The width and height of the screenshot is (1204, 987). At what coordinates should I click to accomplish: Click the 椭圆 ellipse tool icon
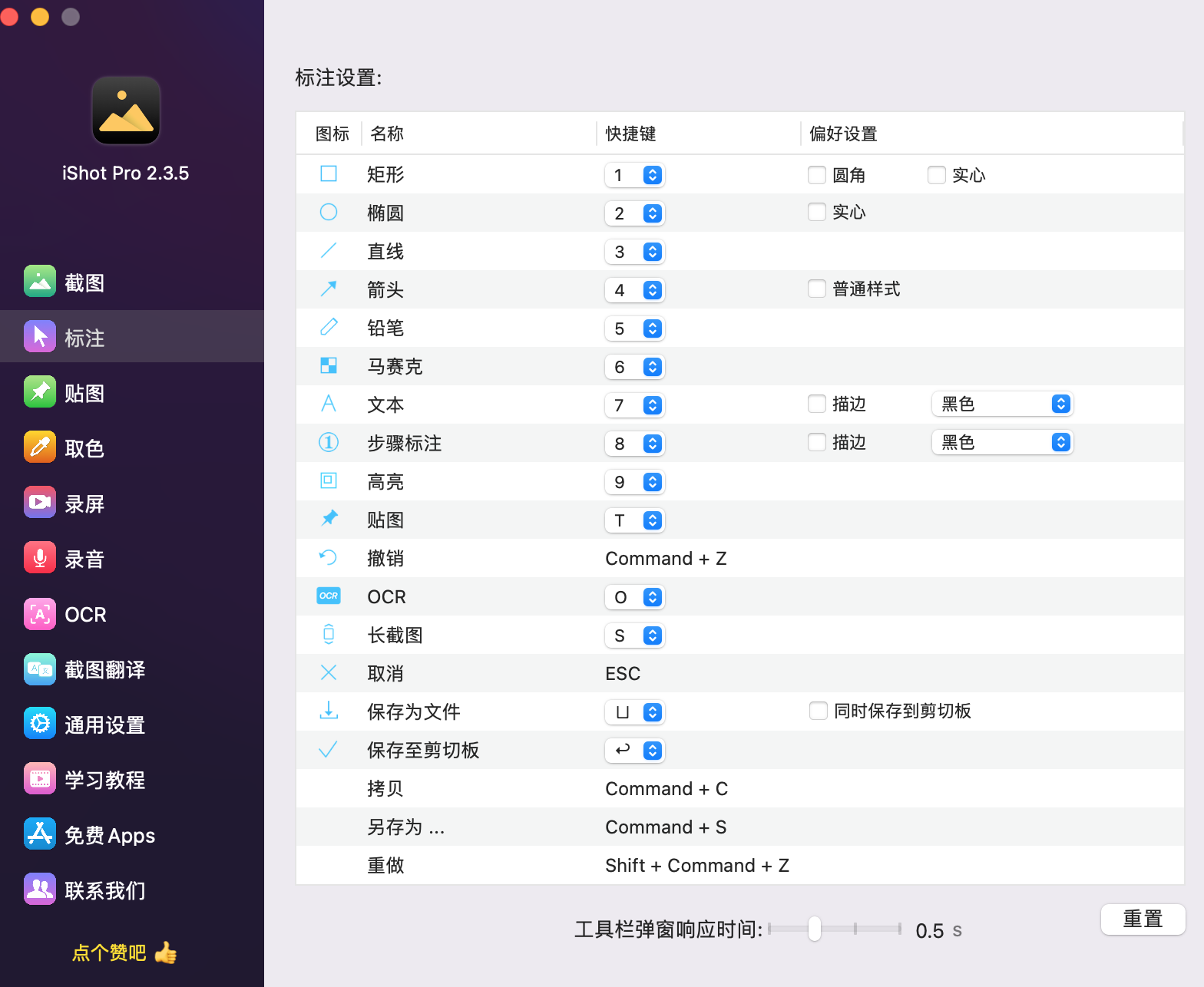(x=329, y=212)
